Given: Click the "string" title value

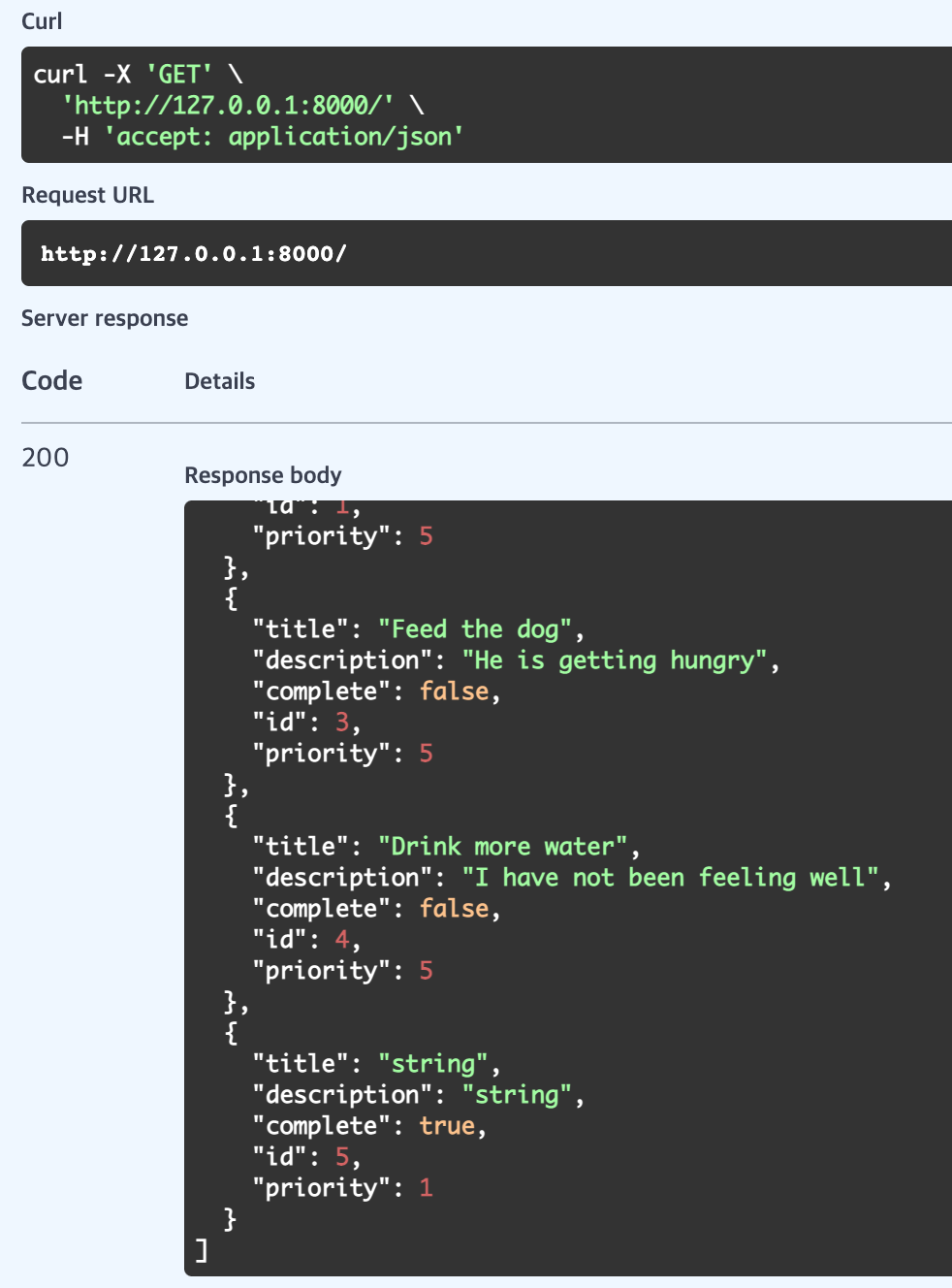Looking at the screenshot, I should tap(433, 1064).
